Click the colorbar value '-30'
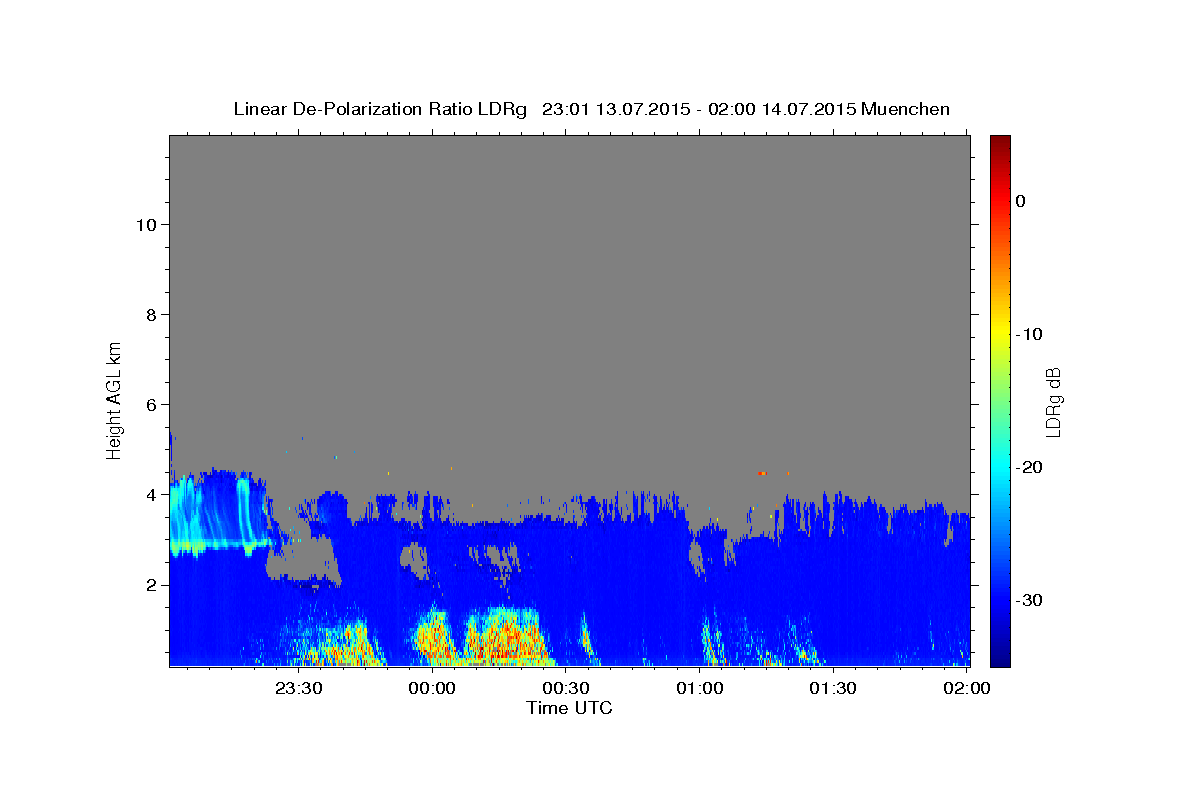The height and width of the screenshot is (800, 1200). [x=1029, y=600]
